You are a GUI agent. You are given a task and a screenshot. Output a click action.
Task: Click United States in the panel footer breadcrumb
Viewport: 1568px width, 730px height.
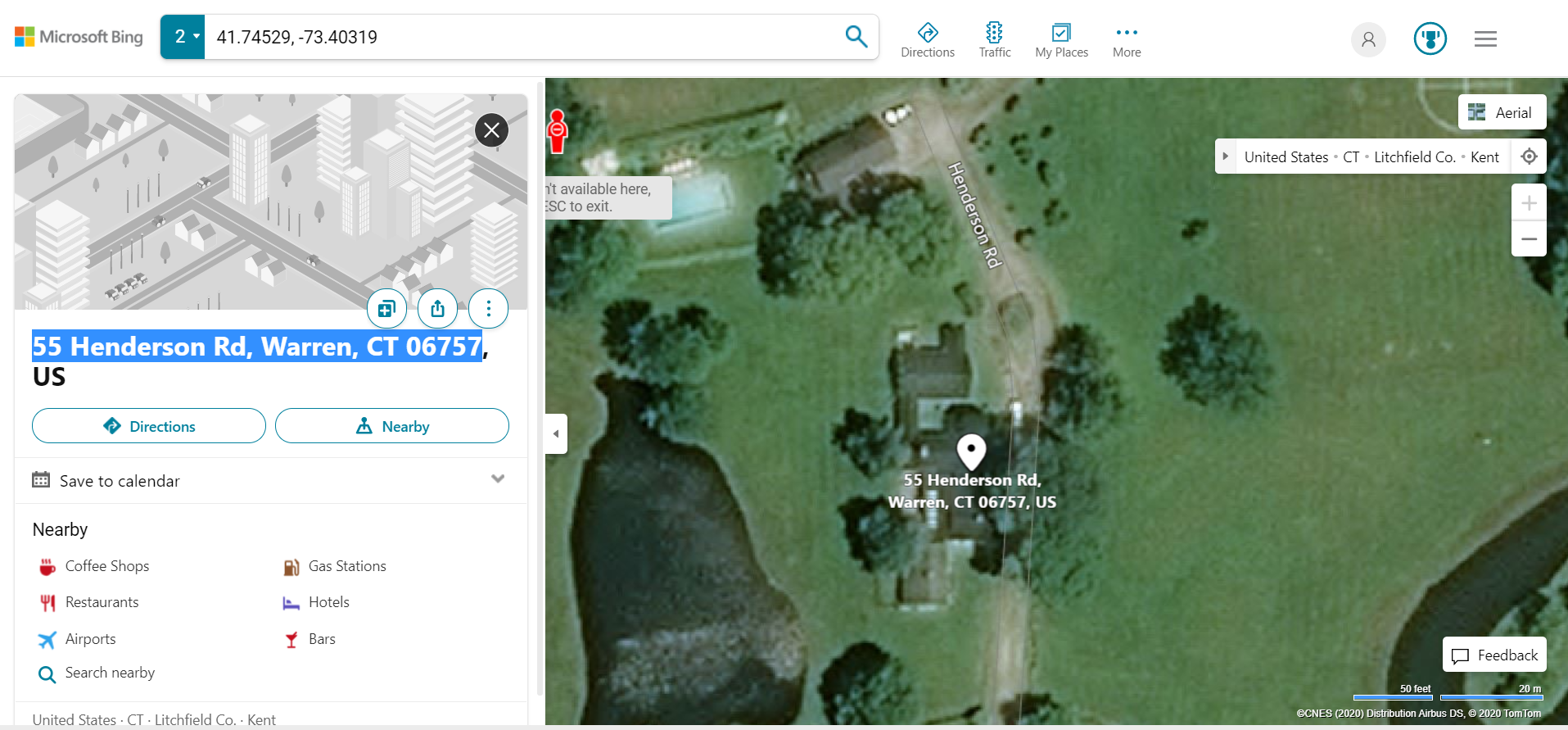[x=75, y=719]
